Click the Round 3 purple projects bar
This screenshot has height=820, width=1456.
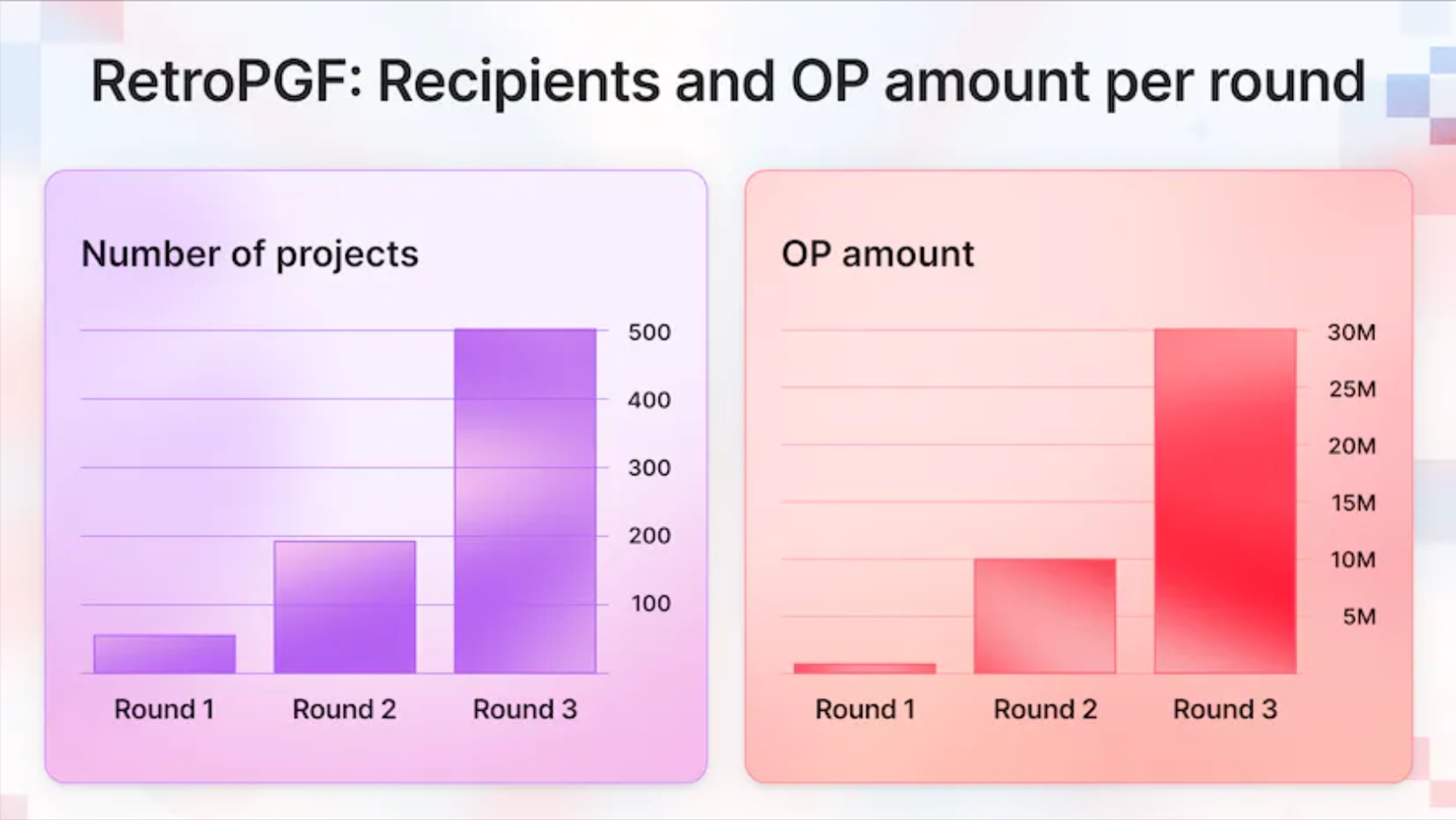coord(525,501)
